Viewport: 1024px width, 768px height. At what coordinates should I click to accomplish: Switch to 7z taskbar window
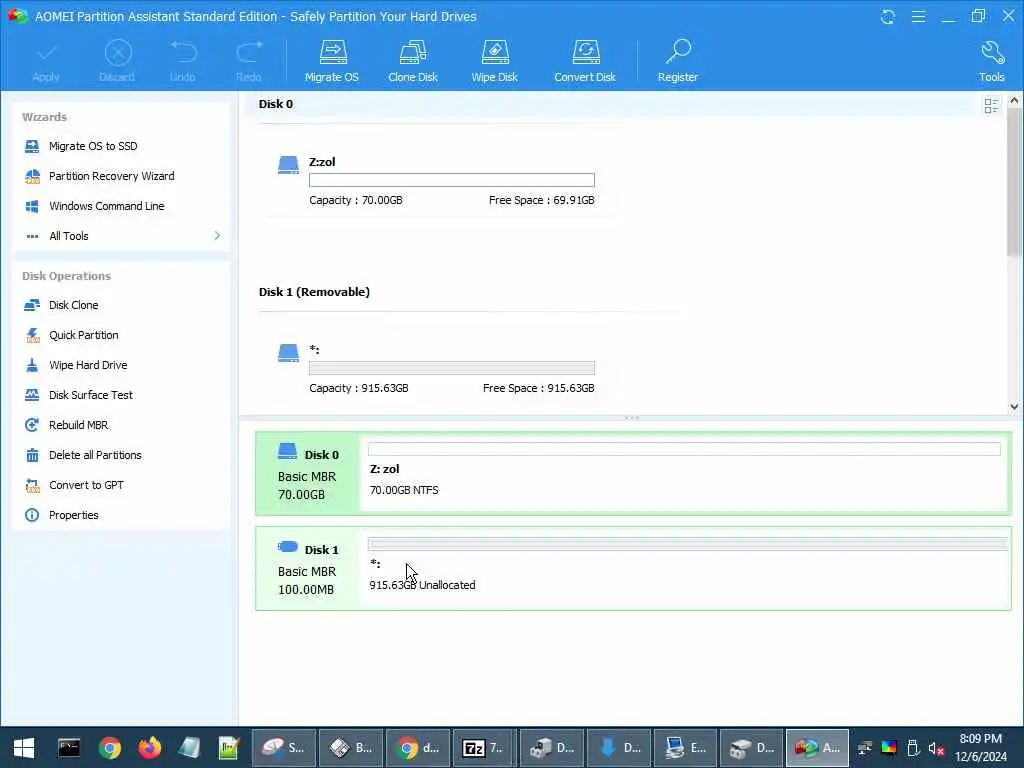tap(484, 748)
